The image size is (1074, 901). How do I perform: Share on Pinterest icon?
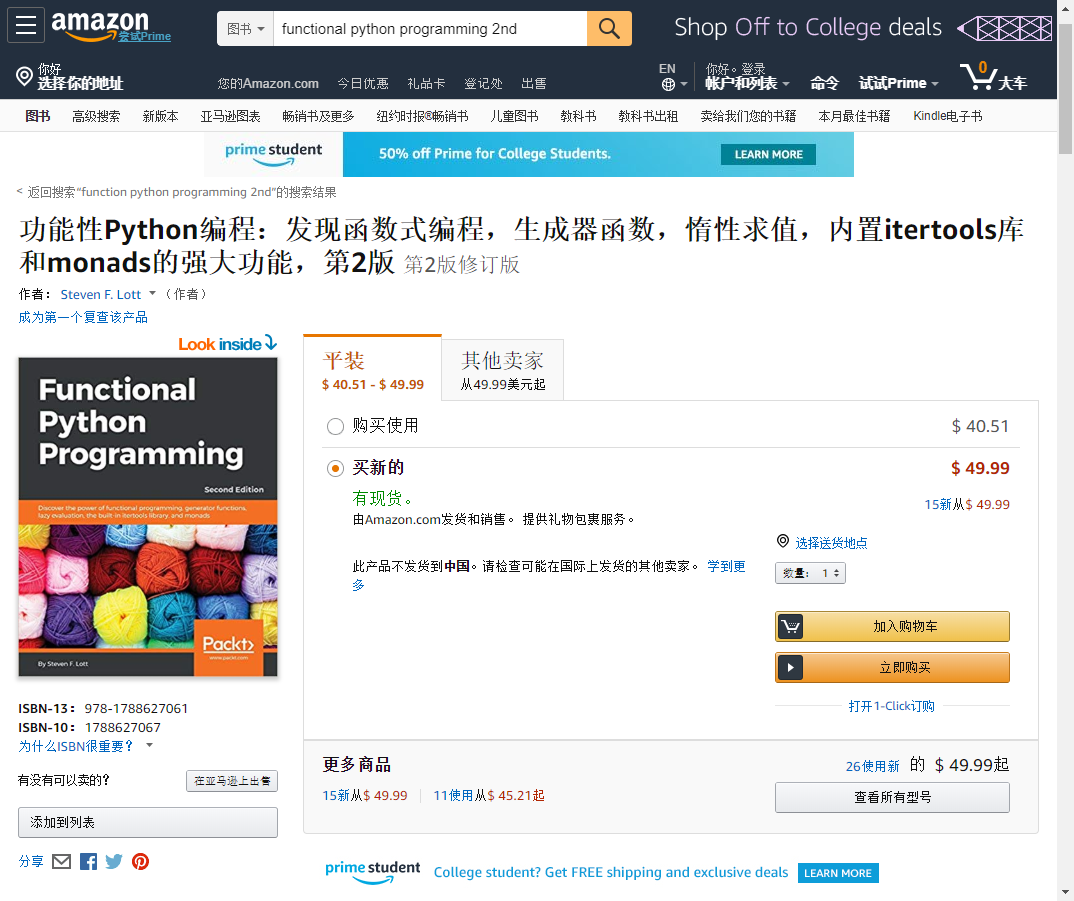point(140,861)
